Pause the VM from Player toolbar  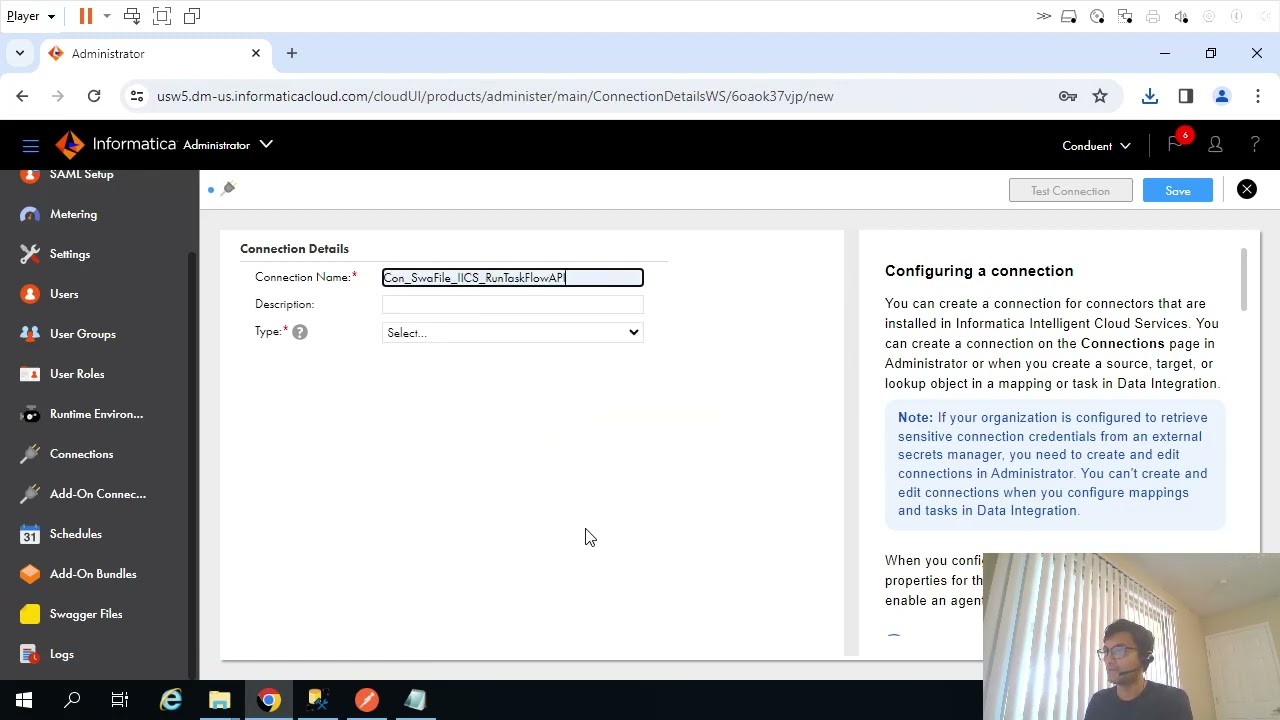pyautogui.click(x=86, y=16)
